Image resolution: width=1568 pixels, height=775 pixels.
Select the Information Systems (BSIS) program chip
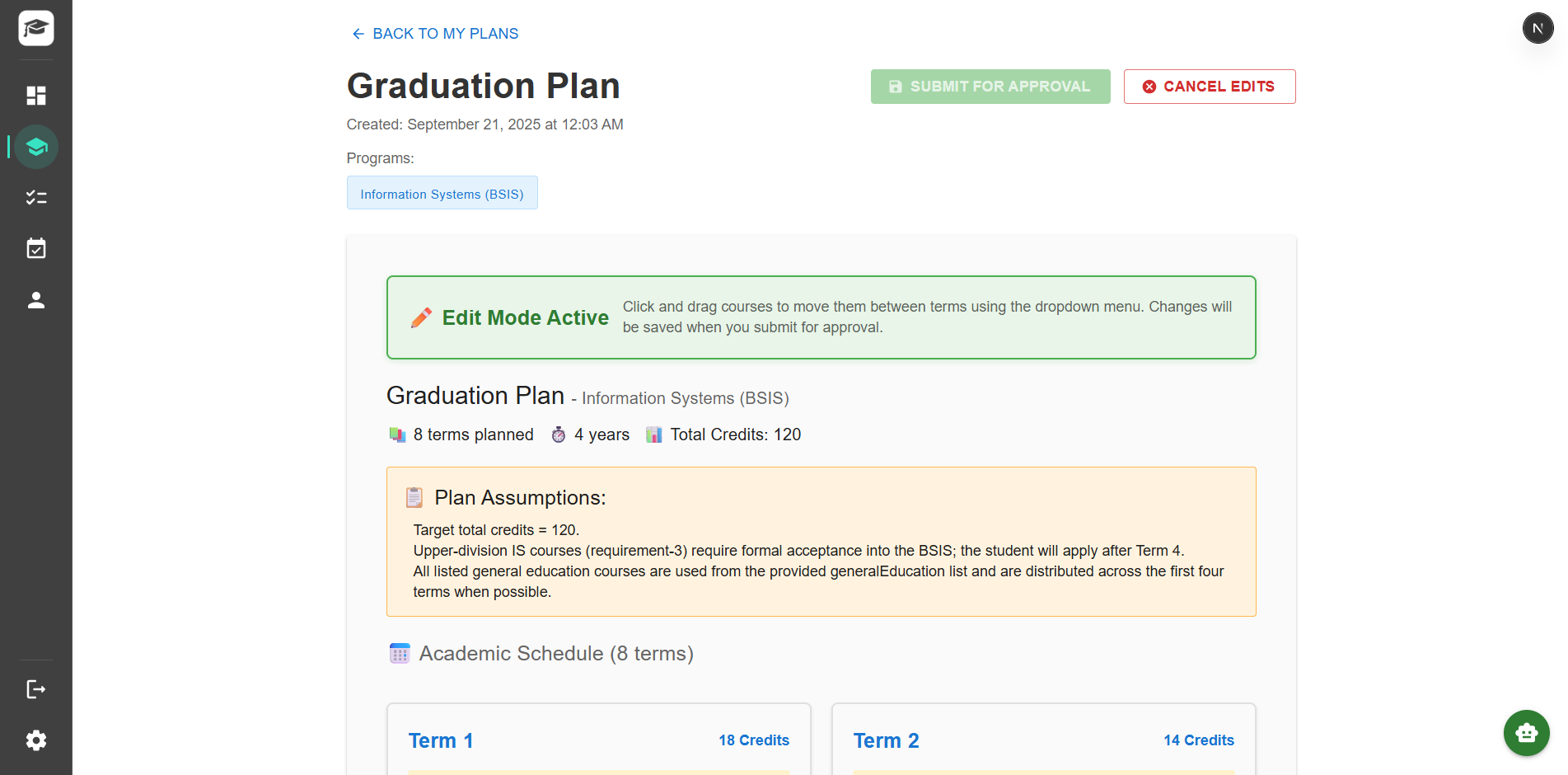click(x=442, y=193)
